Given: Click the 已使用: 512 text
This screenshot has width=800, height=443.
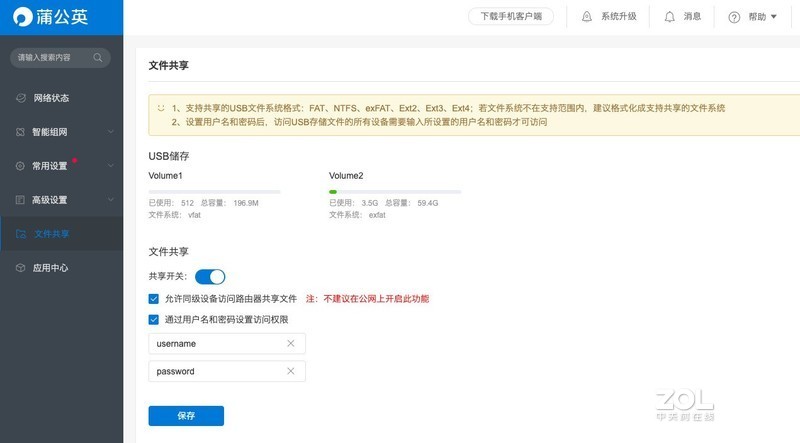Looking at the screenshot, I should [171, 203].
